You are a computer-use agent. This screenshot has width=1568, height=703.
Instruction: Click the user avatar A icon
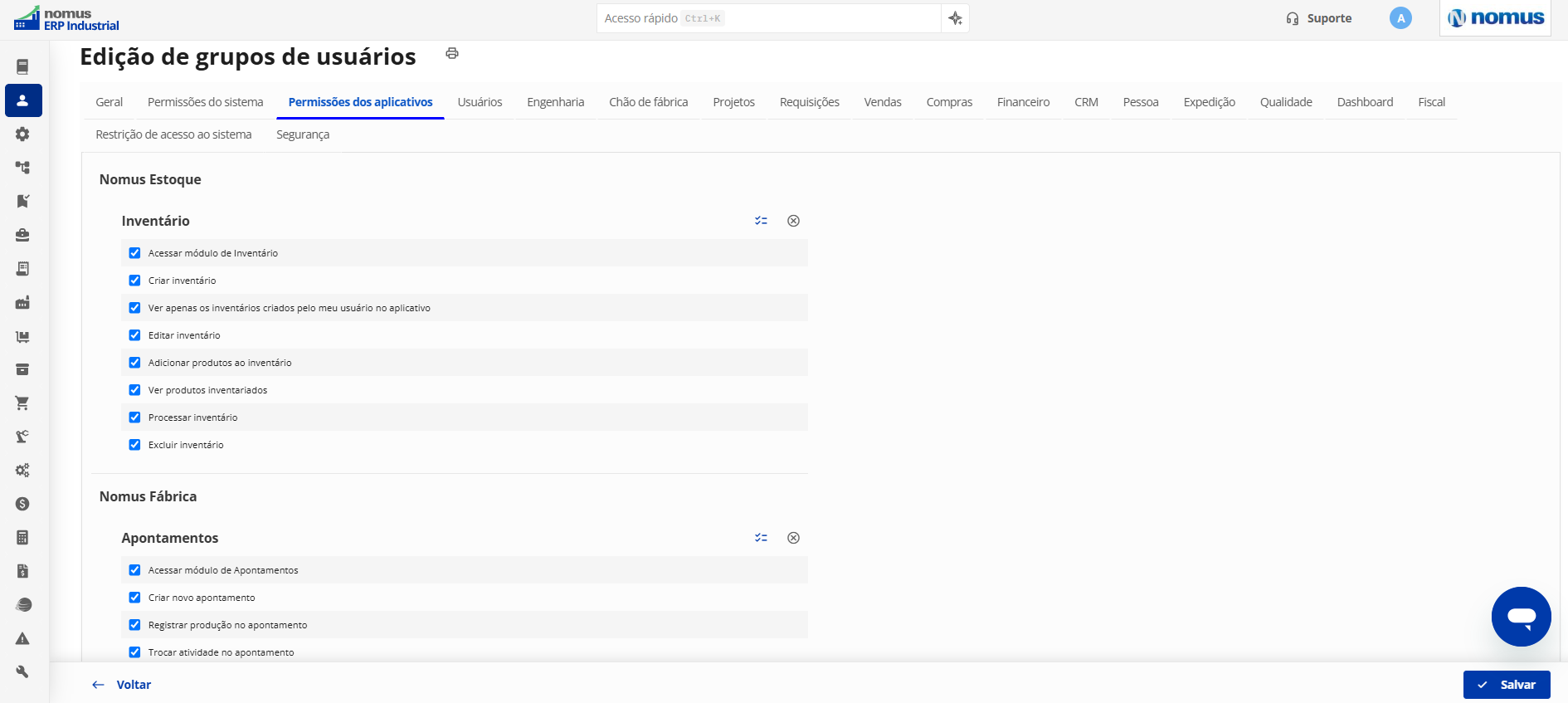click(1400, 18)
